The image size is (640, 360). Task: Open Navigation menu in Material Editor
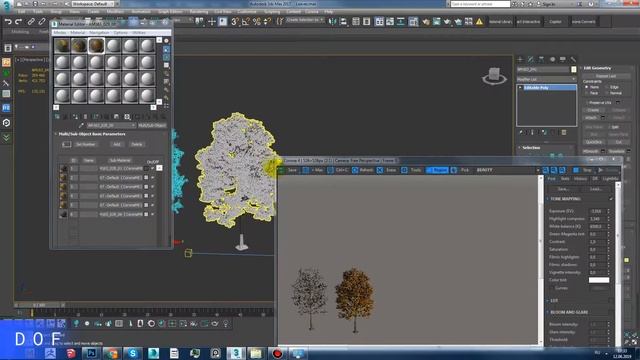coord(99,33)
